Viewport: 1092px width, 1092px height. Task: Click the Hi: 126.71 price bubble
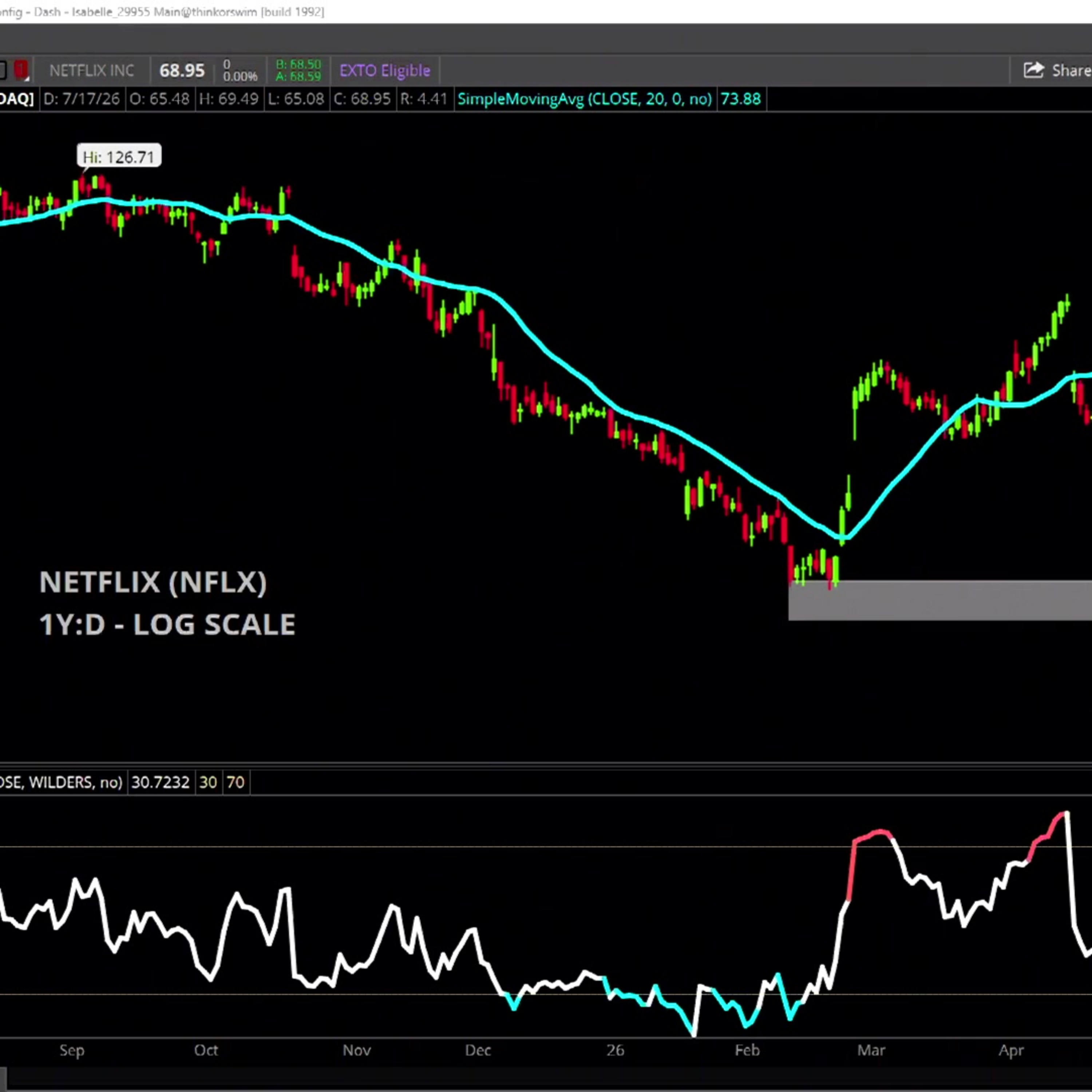click(x=119, y=157)
